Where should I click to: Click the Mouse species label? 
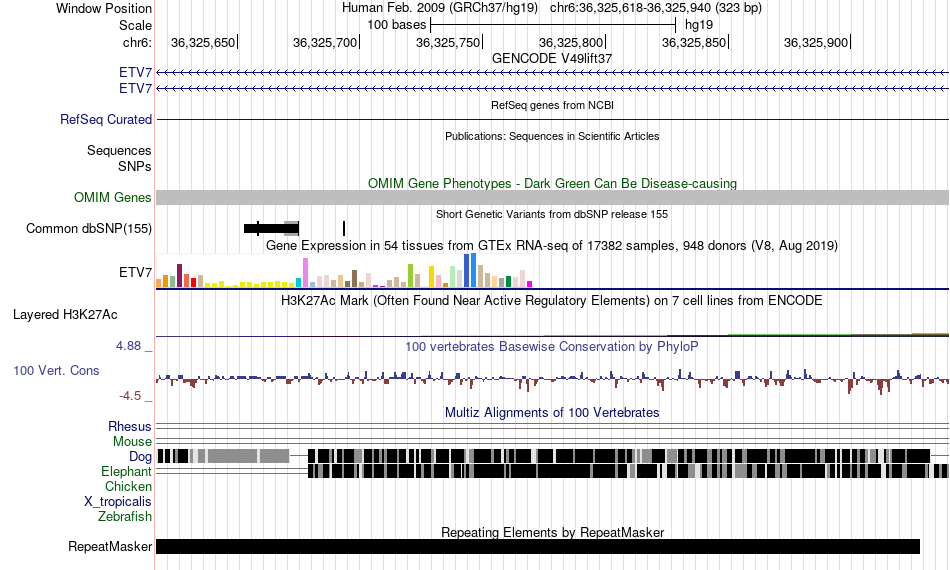[x=132, y=442]
